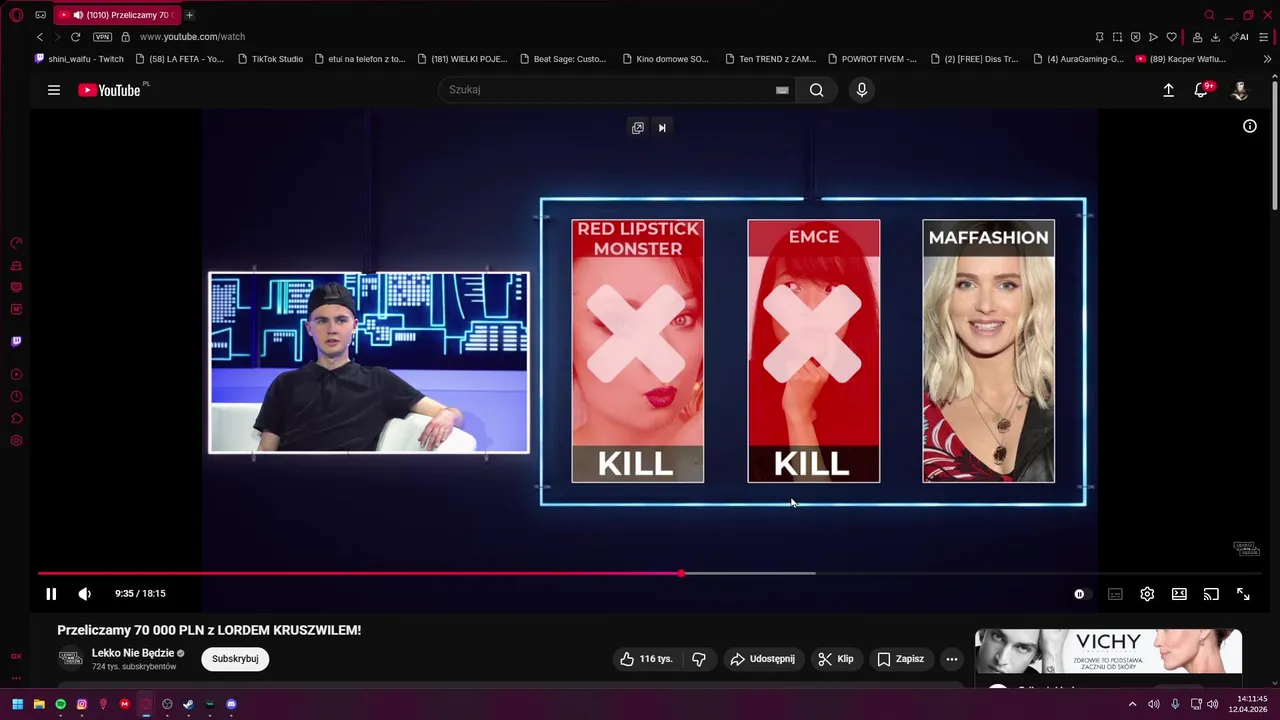Add page to bookmarks with heart icon

pyautogui.click(x=1171, y=37)
